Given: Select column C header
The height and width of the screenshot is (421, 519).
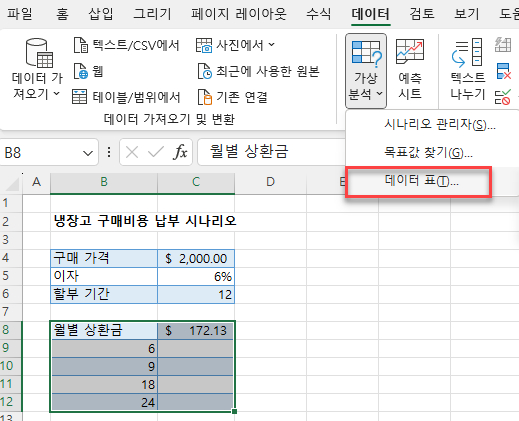Looking at the screenshot, I should [x=196, y=182].
